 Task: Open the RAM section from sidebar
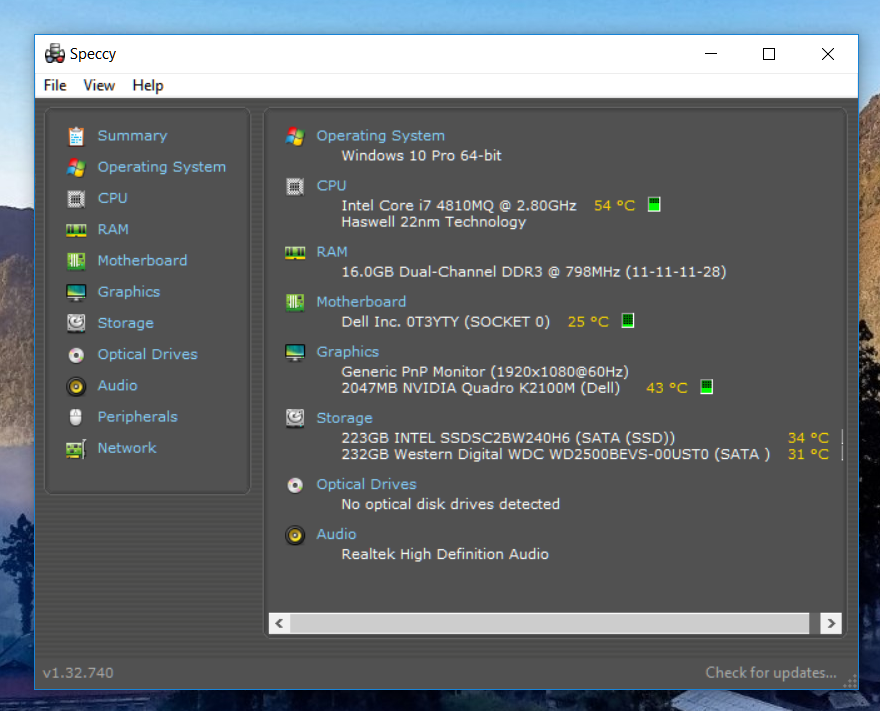113,230
